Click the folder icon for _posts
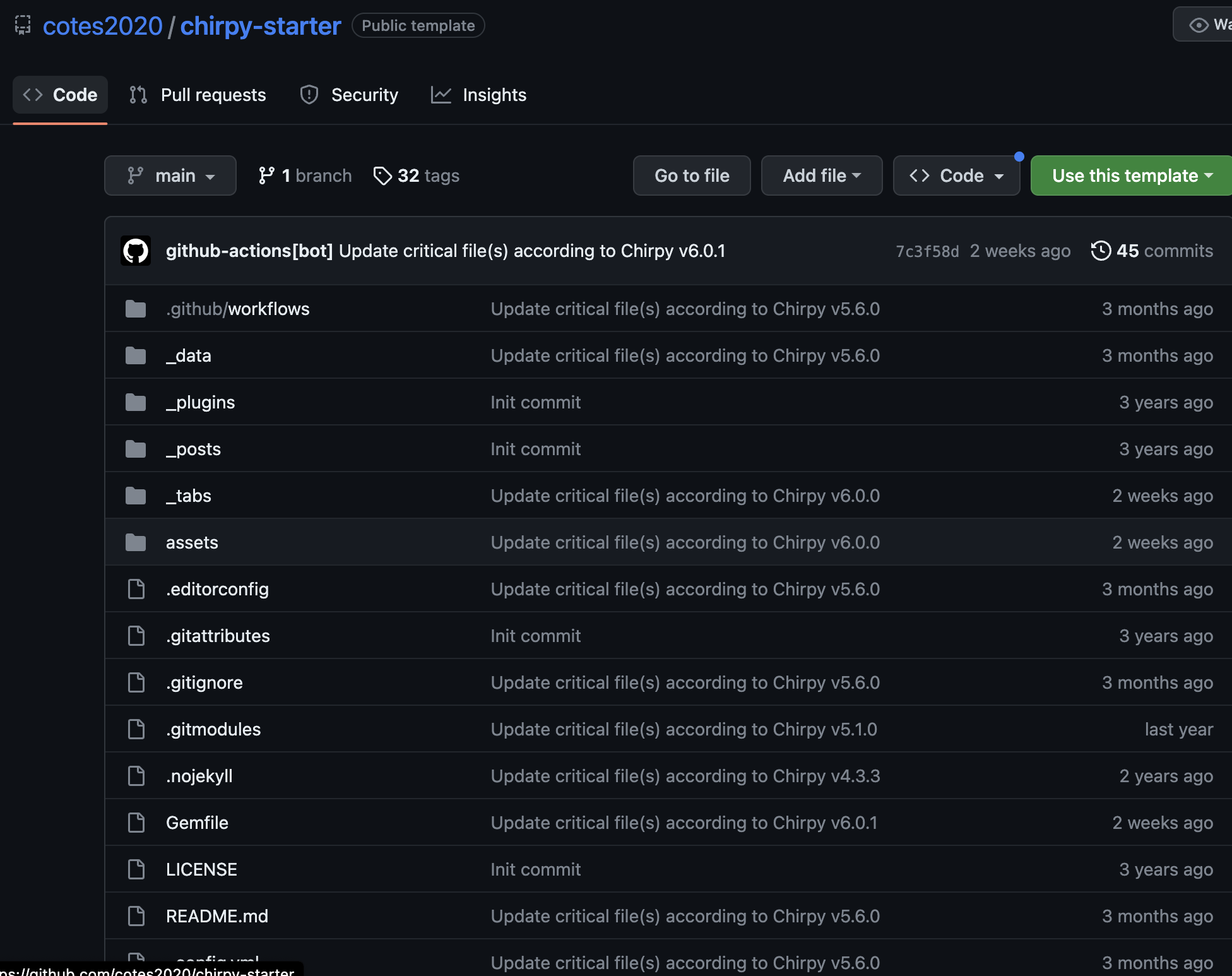 click(136, 449)
